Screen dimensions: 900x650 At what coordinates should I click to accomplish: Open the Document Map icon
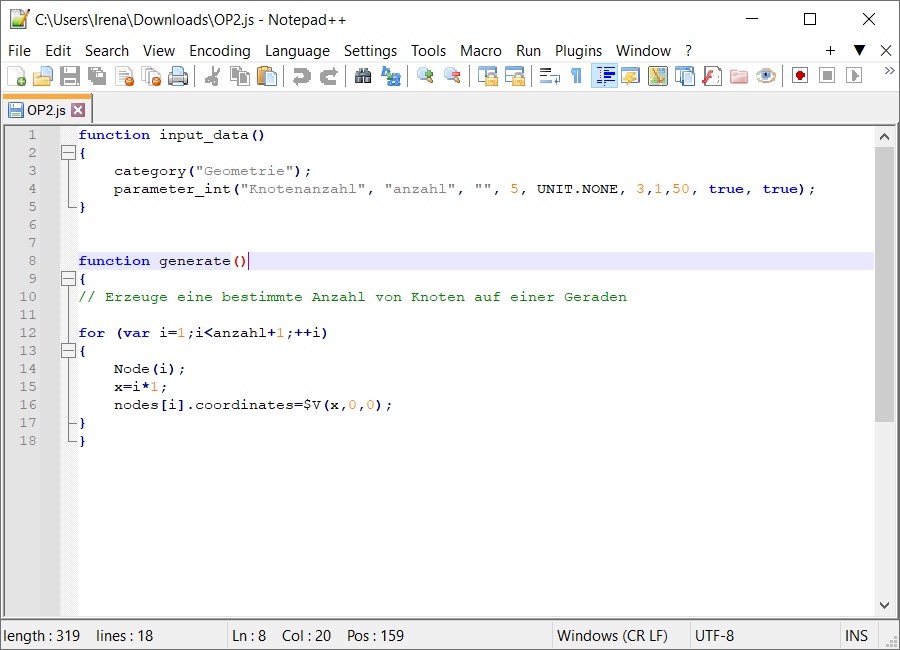658,76
